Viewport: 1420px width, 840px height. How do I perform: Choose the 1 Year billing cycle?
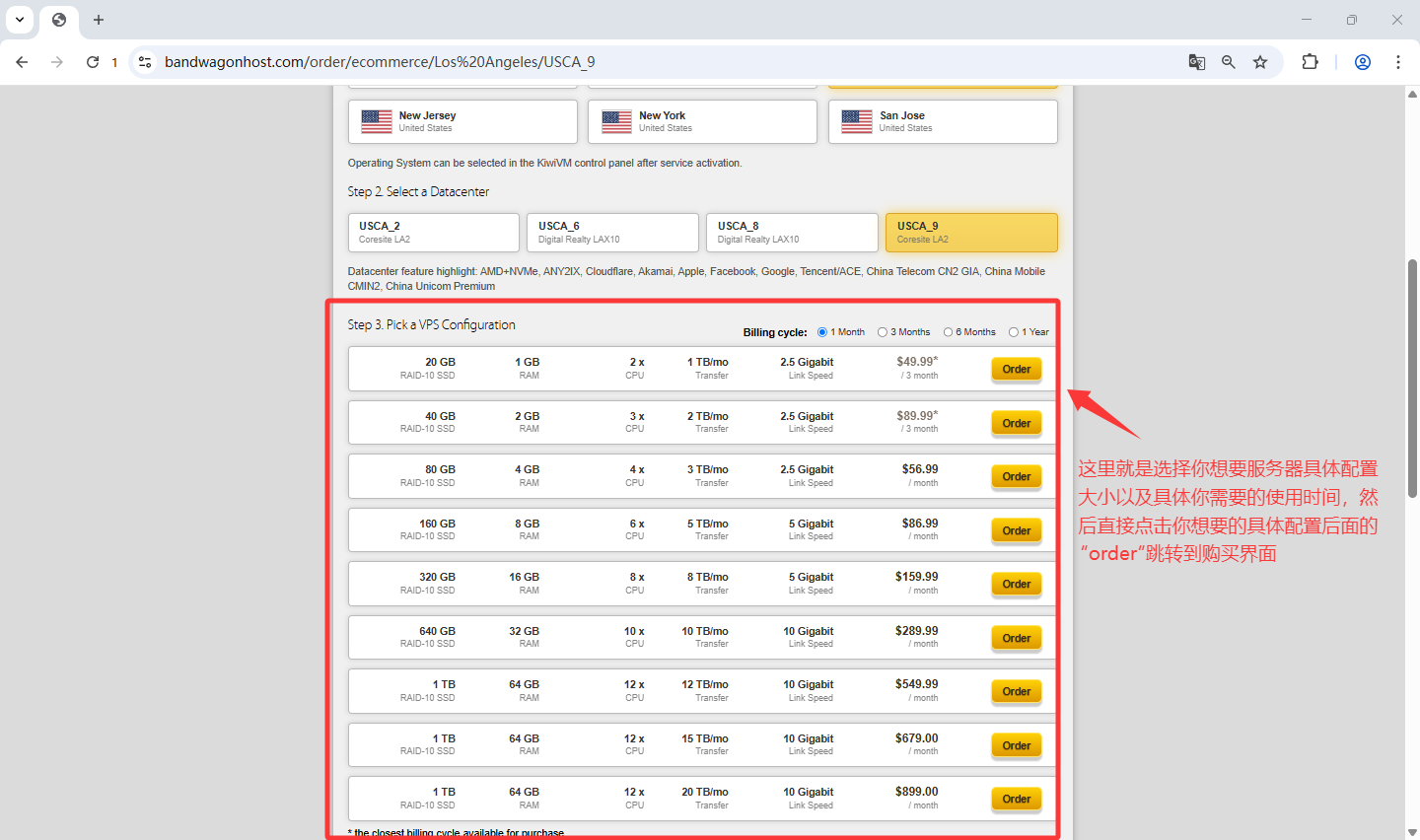coord(1014,332)
